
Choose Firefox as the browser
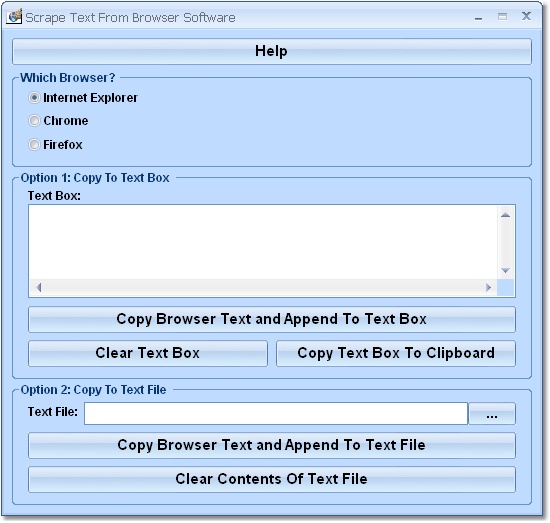[x=34, y=145]
